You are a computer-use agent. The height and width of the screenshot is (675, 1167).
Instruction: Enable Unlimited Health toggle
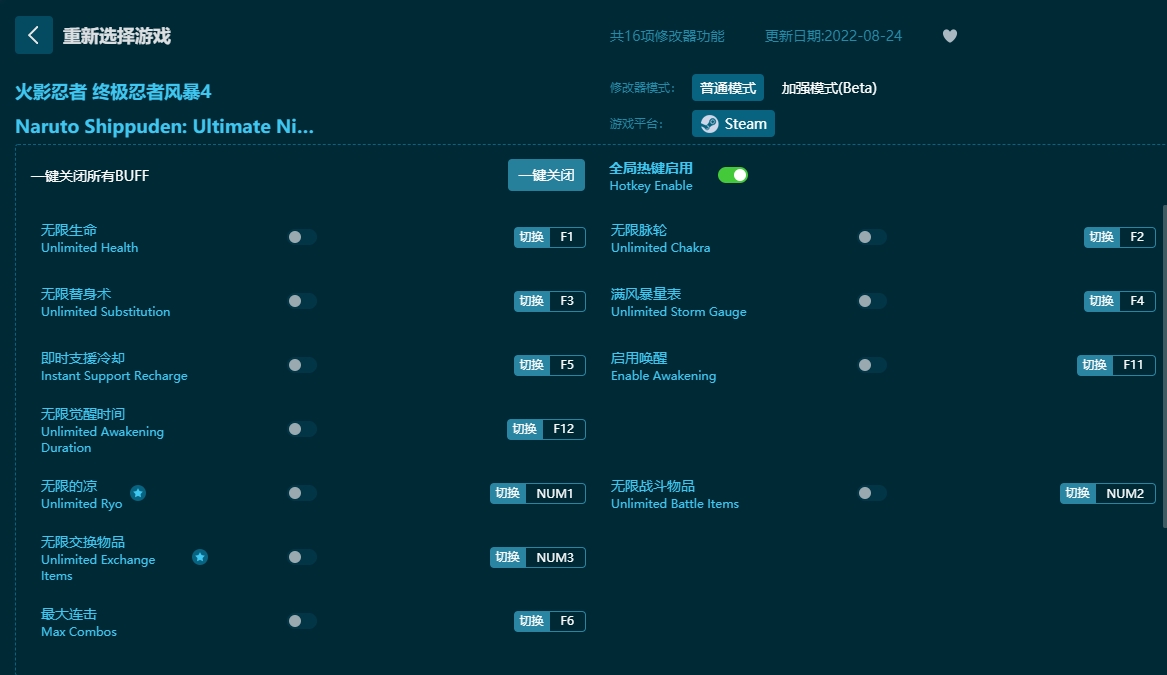(x=301, y=237)
